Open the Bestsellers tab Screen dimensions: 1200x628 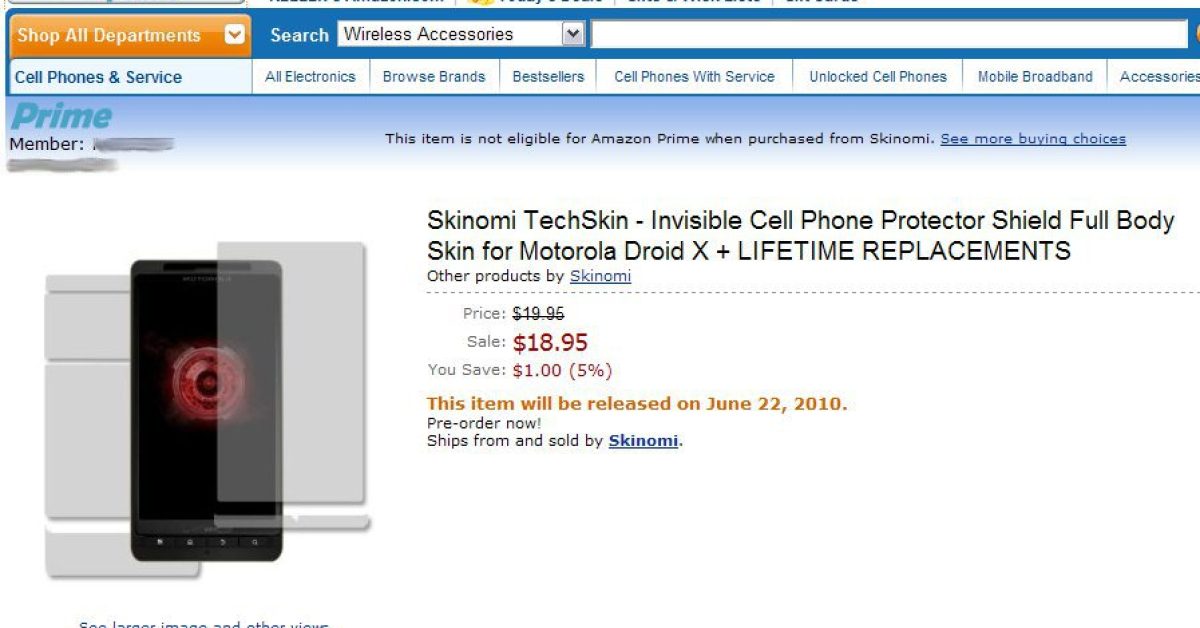point(548,76)
